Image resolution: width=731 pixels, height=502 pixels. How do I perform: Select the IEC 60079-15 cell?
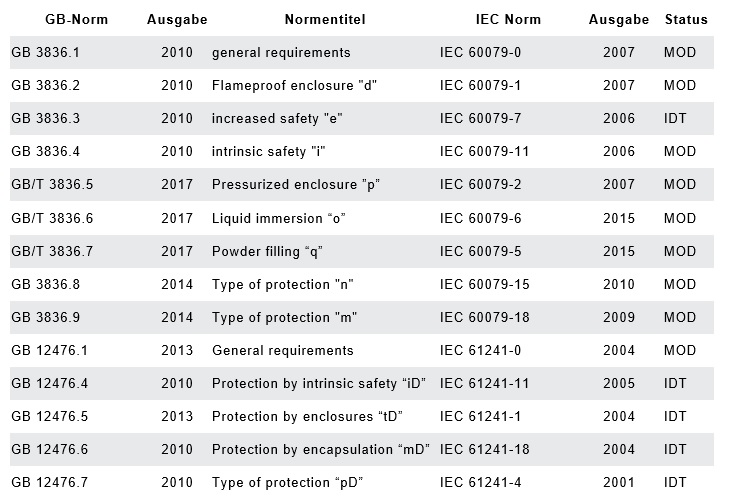point(484,284)
